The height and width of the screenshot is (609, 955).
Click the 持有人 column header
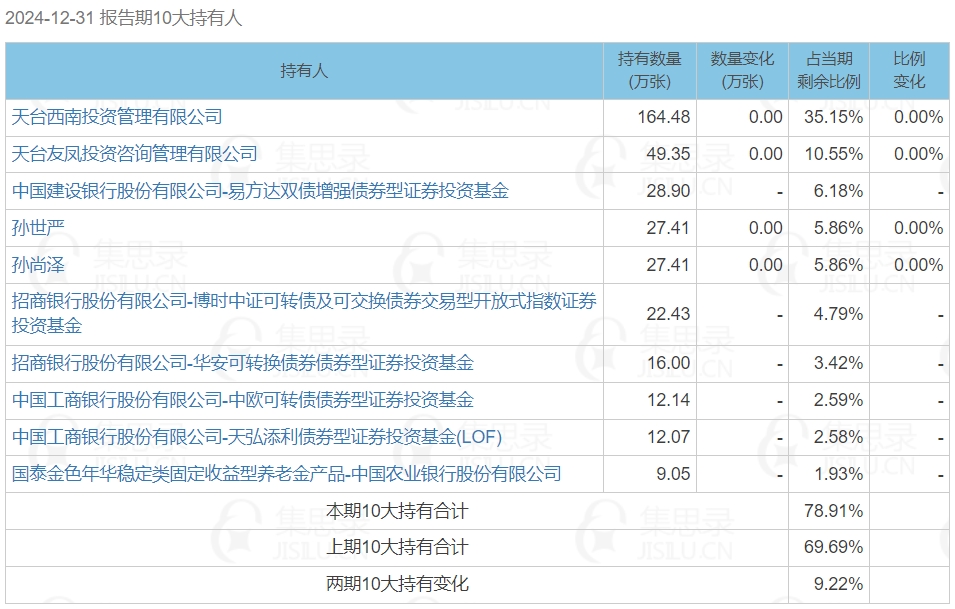[x=304, y=71]
